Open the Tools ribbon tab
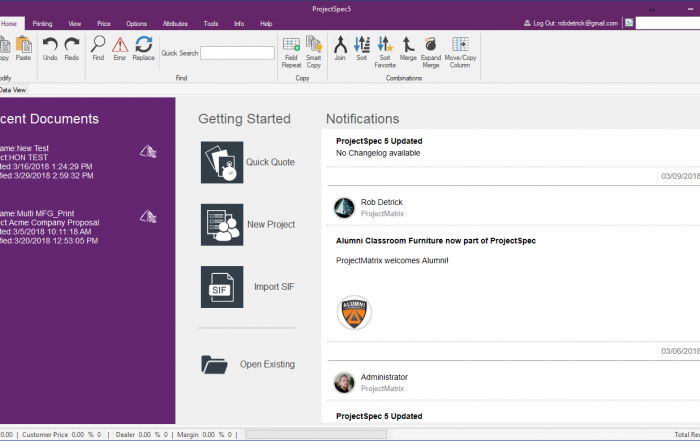 (211, 24)
